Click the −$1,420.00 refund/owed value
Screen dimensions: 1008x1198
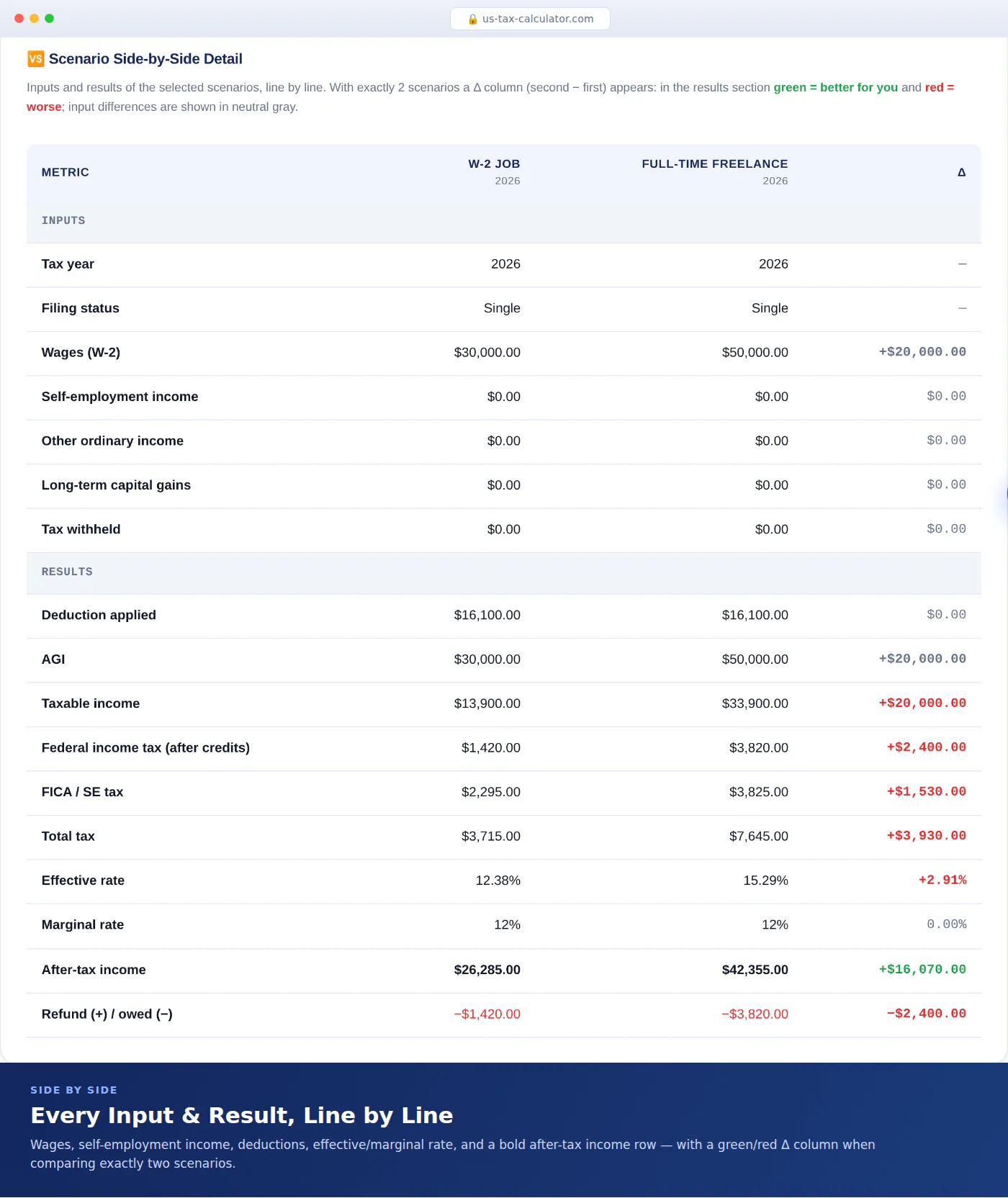(487, 1014)
